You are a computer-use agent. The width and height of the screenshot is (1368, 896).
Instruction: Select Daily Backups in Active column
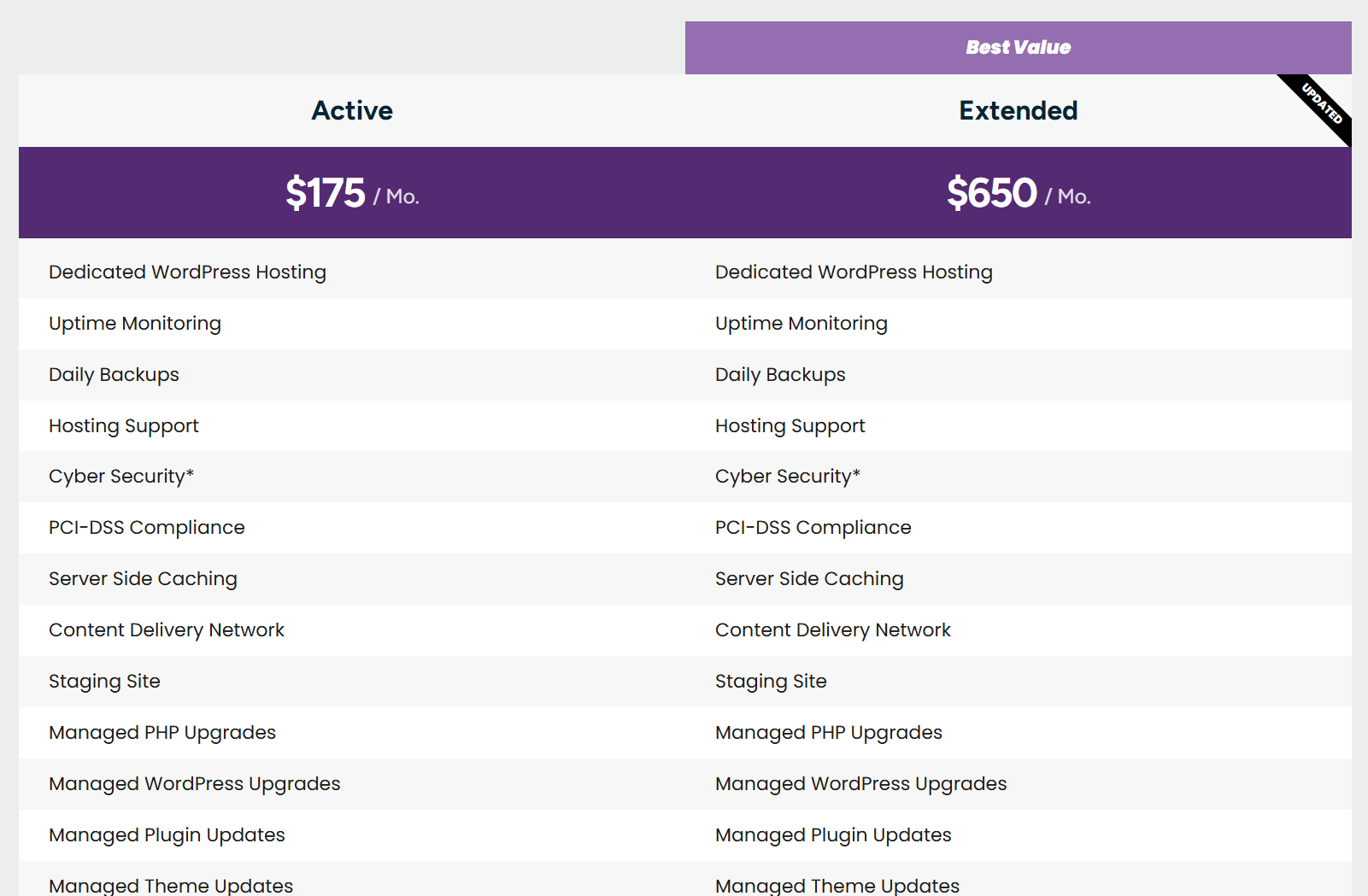(114, 374)
